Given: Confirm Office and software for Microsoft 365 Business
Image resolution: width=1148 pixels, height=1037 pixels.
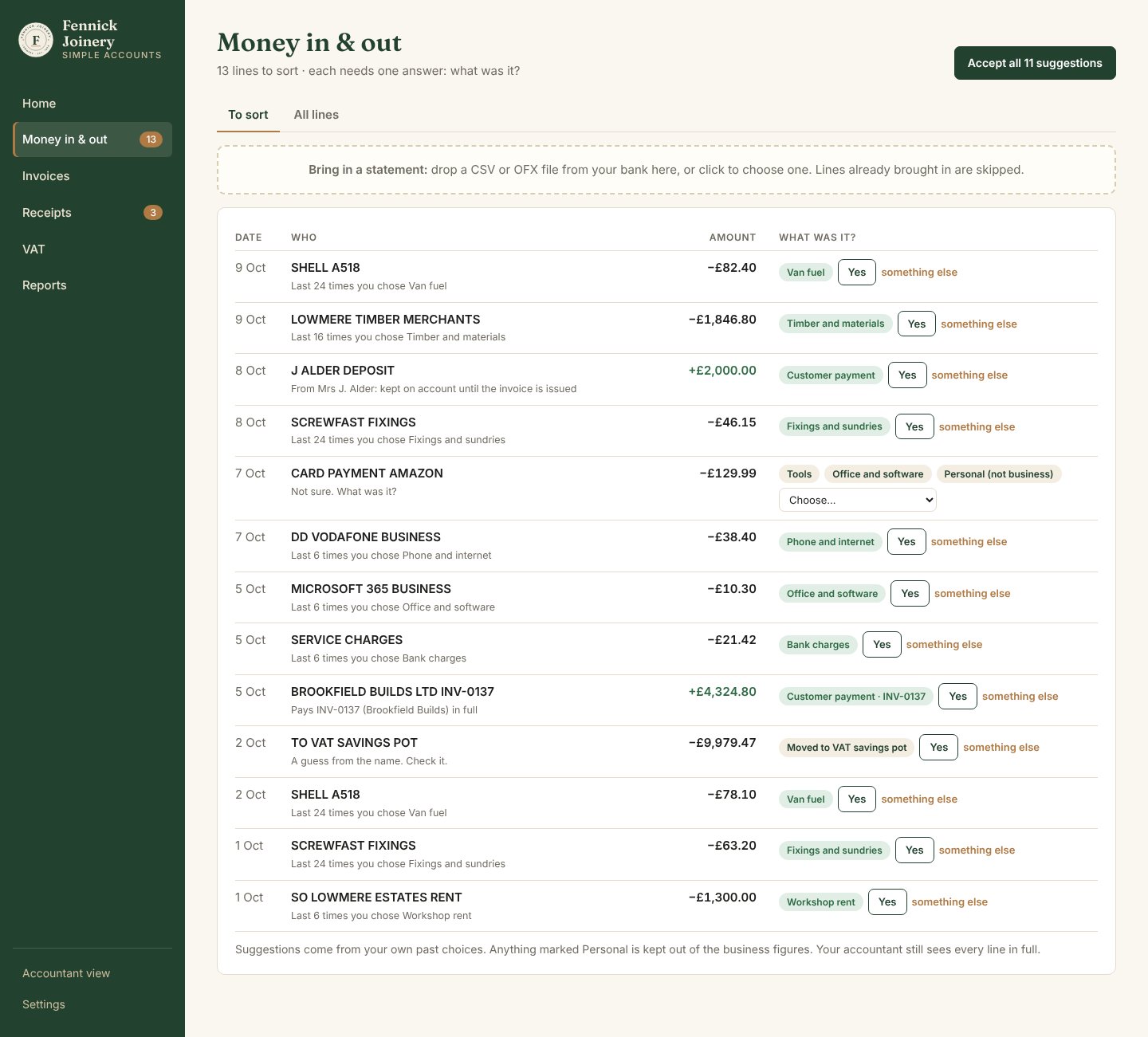Looking at the screenshot, I should [x=910, y=593].
